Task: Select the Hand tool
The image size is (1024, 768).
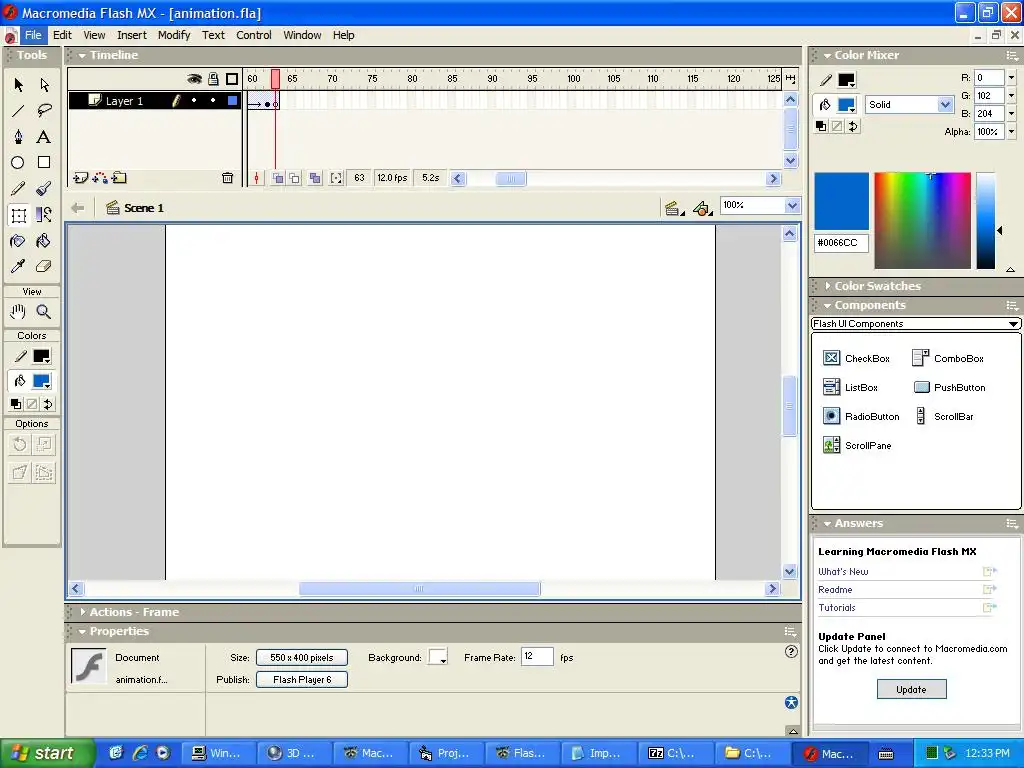Action: point(18,312)
